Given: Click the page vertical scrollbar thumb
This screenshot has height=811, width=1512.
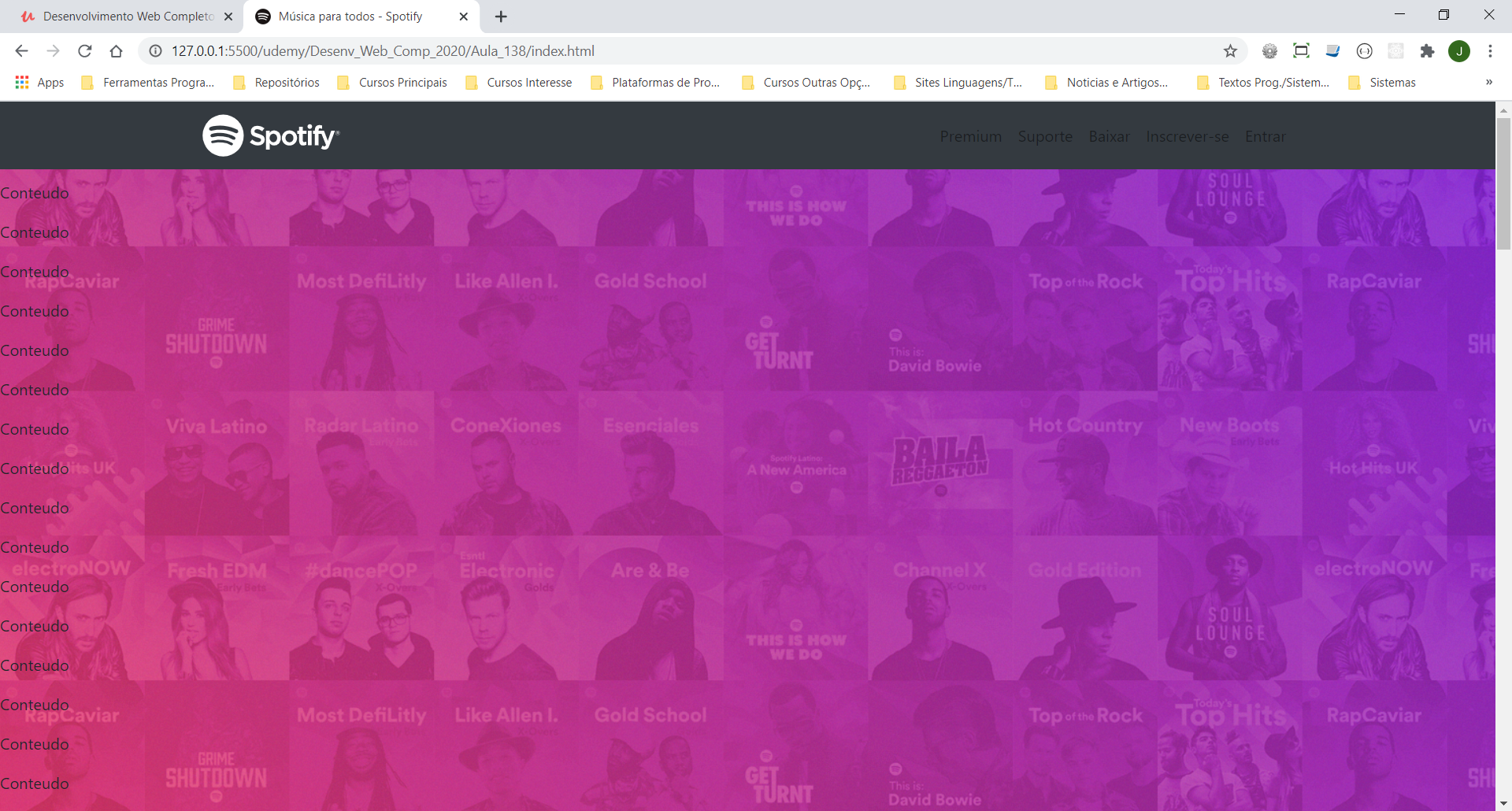Looking at the screenshot, I should pyautogui.click(x=1503, y=183).
